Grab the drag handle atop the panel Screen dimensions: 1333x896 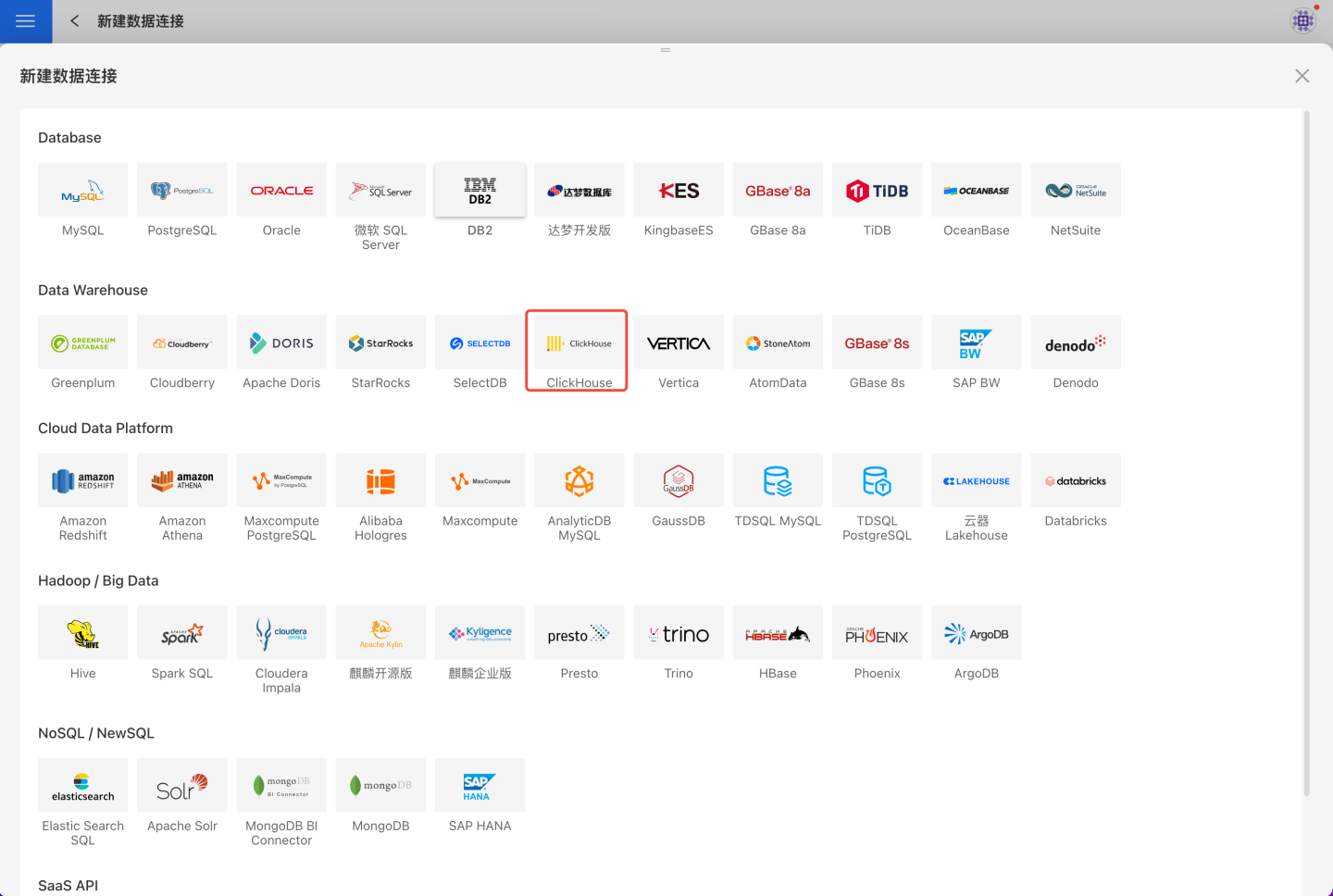point(666,50)
